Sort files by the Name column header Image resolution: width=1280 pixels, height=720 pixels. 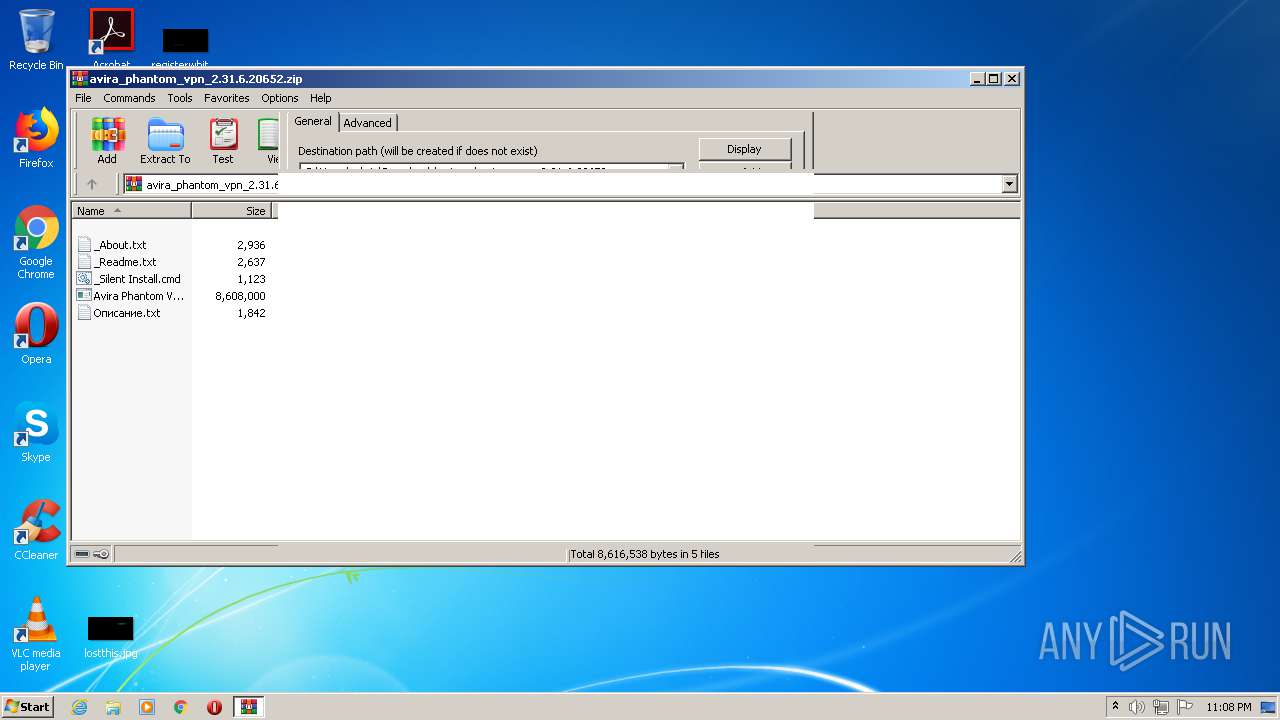[x=132, y=211]
